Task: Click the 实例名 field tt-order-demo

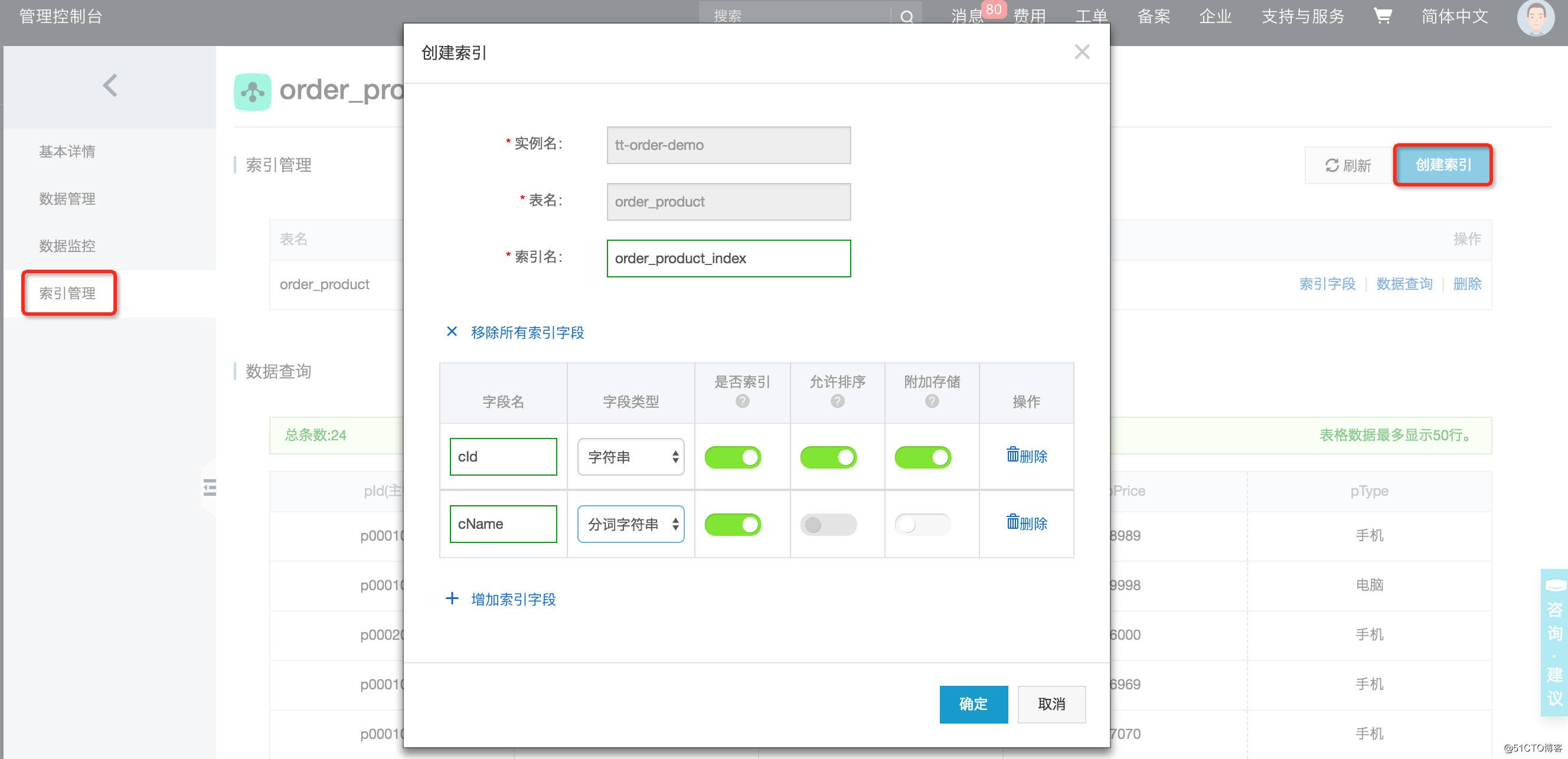Action: pos(729,145)
